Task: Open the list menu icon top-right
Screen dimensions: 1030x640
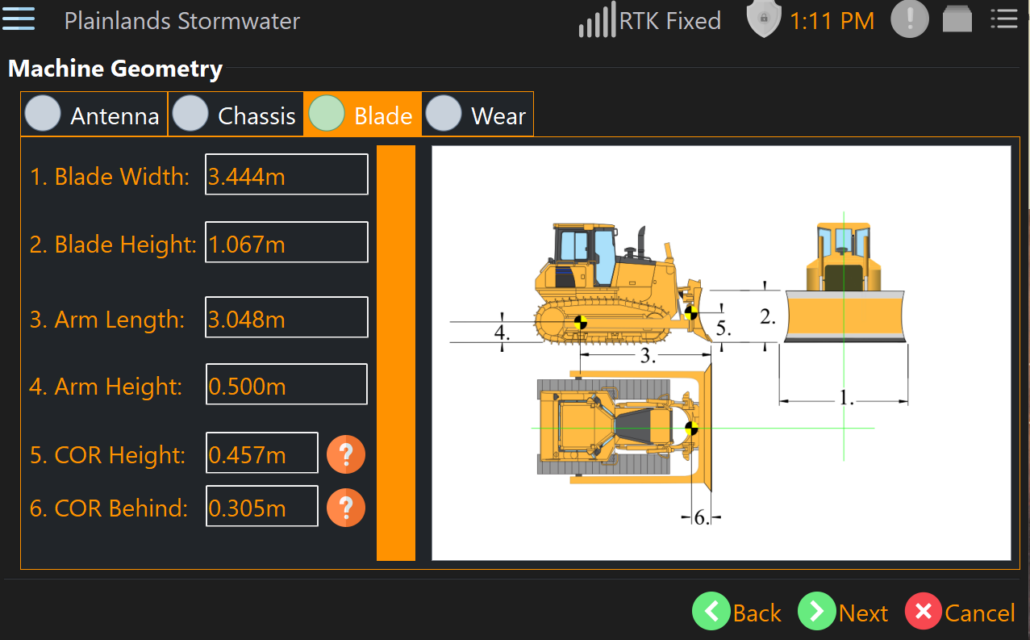Action: (1003, 19)
